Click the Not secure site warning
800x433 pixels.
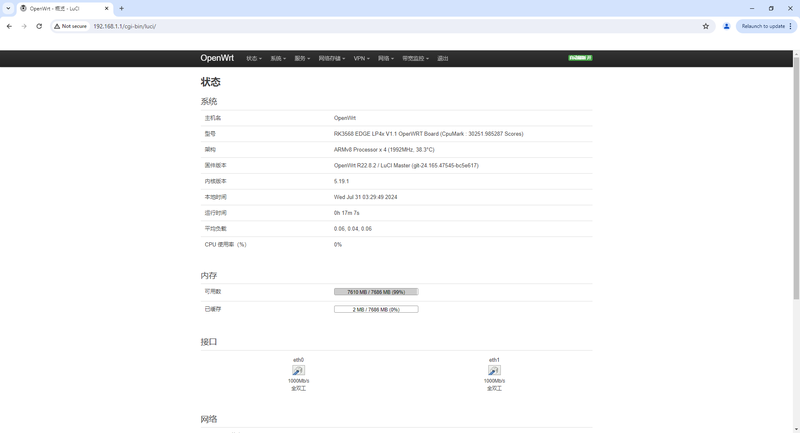(x=70, y=26)
